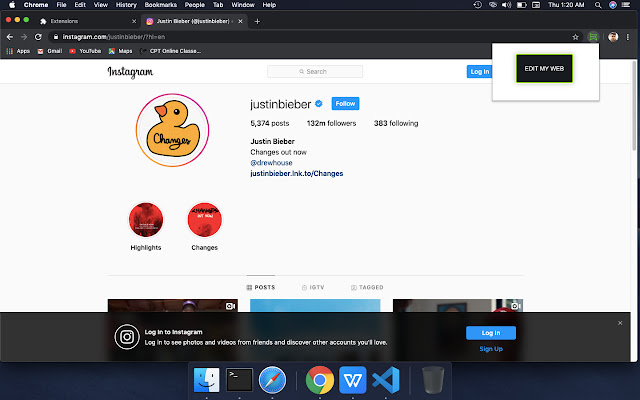The width and height of the screenshot is (640, 400).
Task: Open Safari from the dock
Action: tap(272, 380)
